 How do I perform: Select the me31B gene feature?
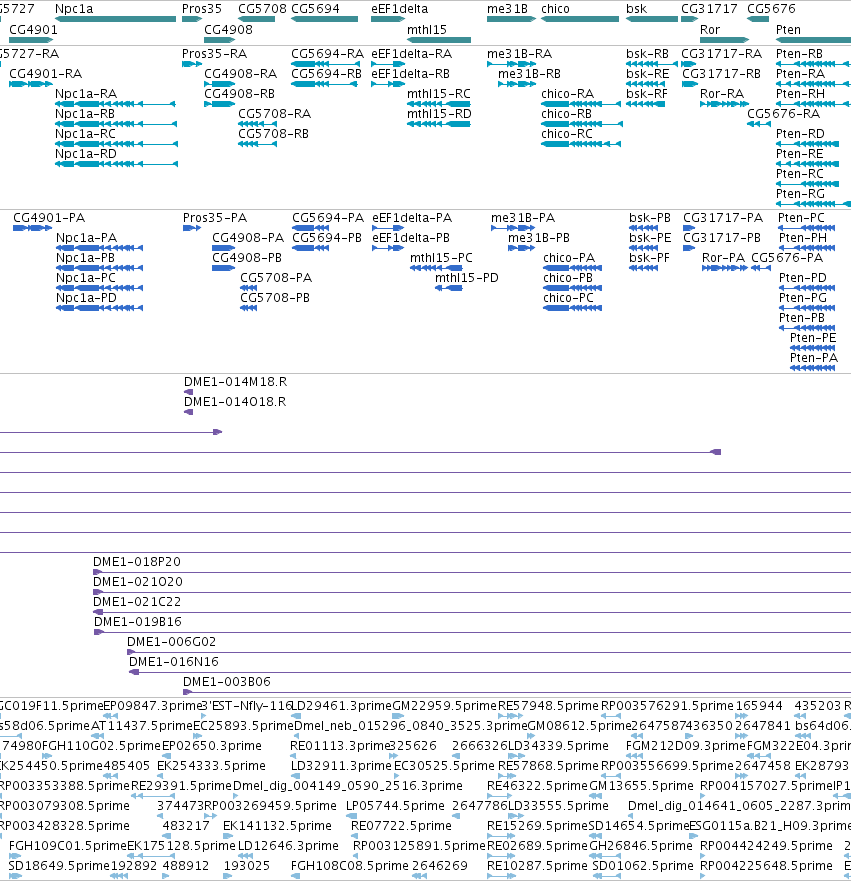[511, 19]
